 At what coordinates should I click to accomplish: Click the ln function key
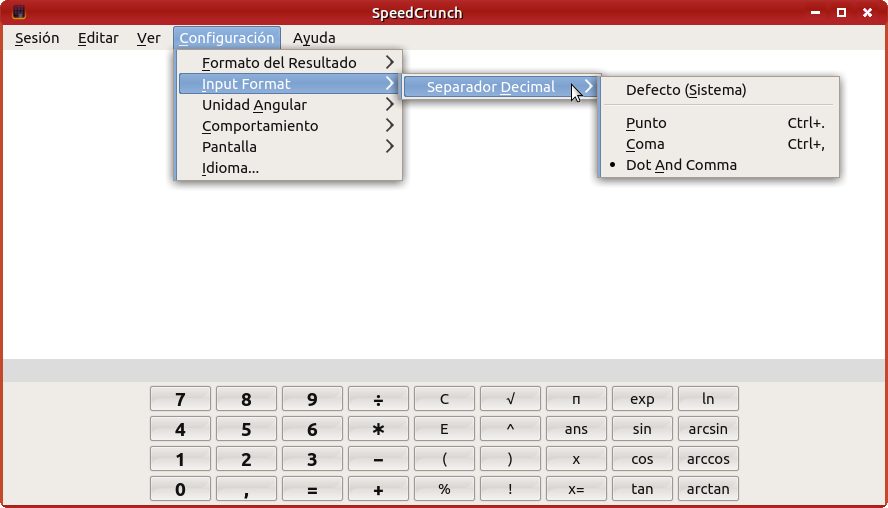pos(708,399)
